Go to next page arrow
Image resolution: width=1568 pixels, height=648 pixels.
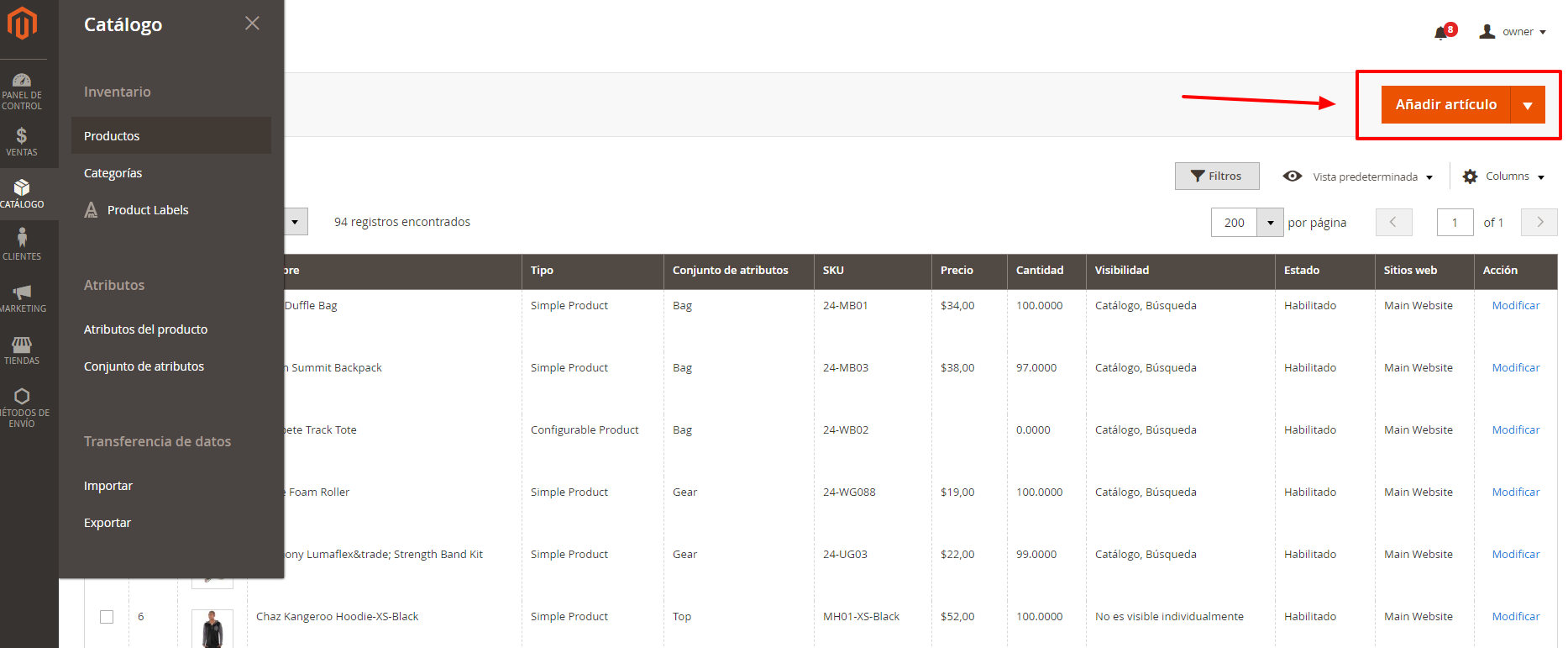point(1539,222)
